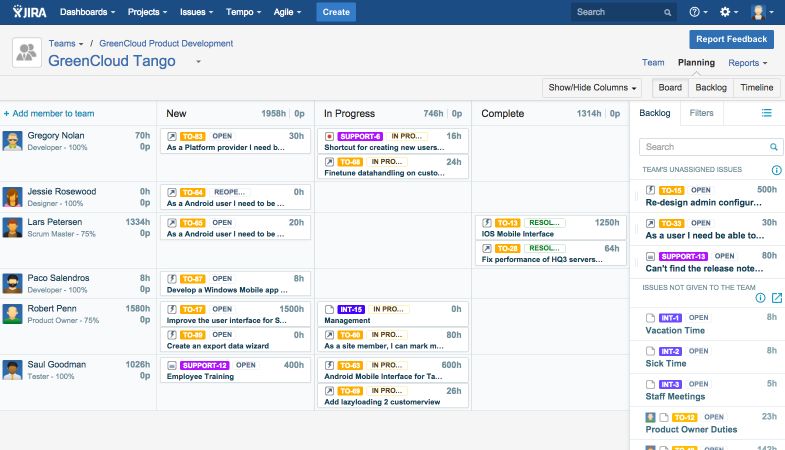Open the Reports dropdown

click(750, 63)
